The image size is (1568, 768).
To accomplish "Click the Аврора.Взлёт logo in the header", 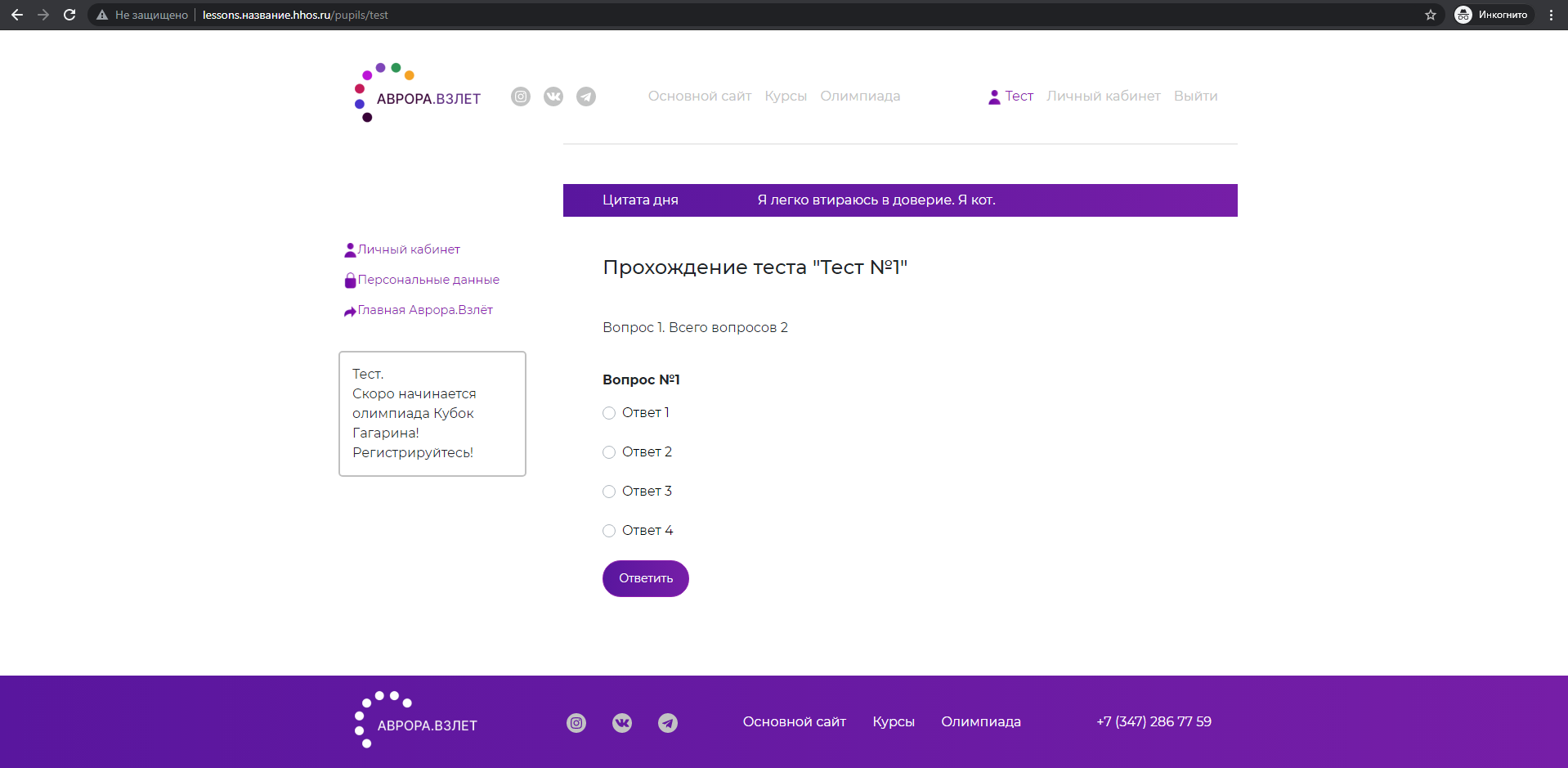I will (418, 93).
